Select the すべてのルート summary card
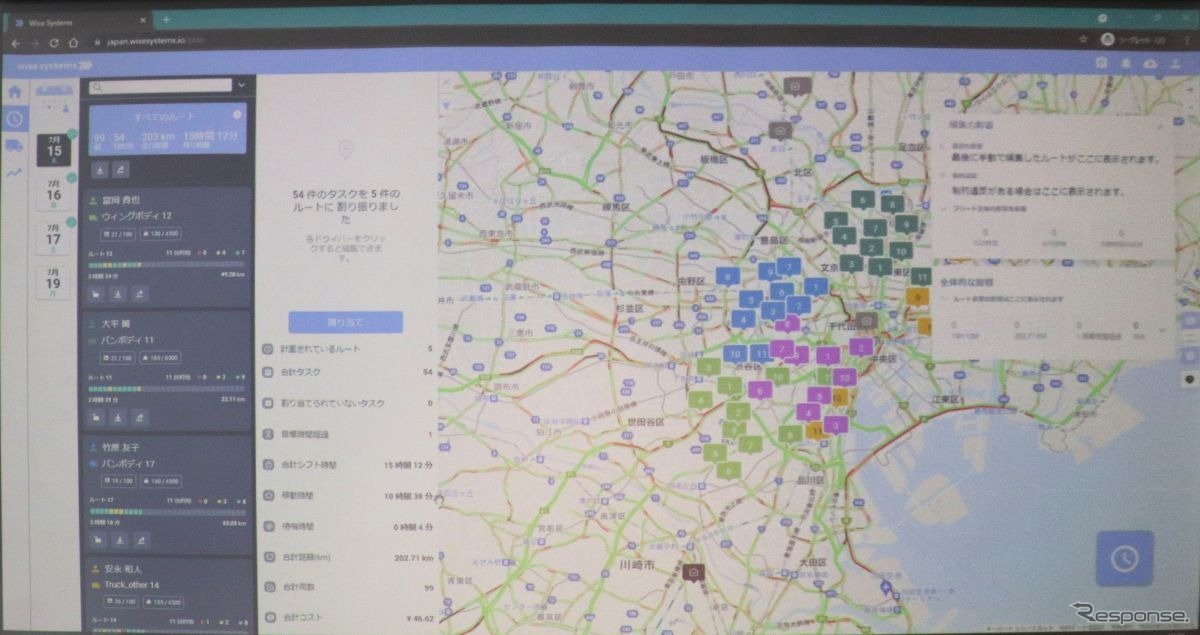 (x=167, y=130)
